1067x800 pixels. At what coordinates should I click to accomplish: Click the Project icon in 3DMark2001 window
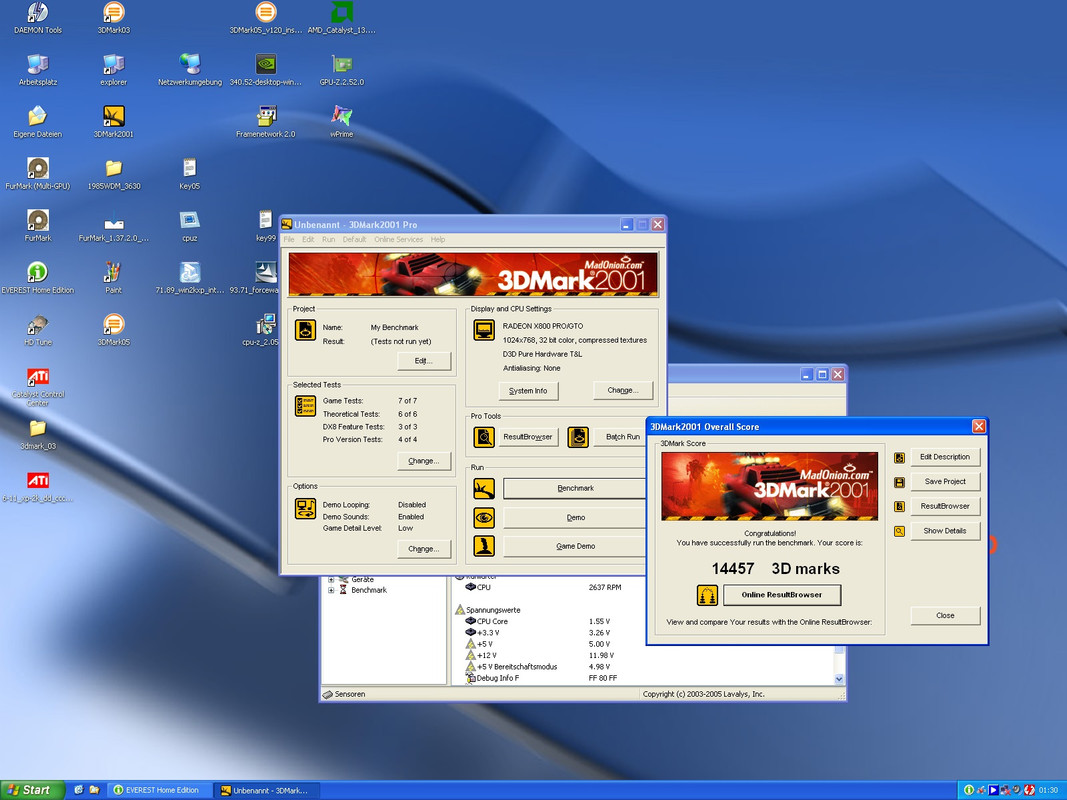click(305, 330)
